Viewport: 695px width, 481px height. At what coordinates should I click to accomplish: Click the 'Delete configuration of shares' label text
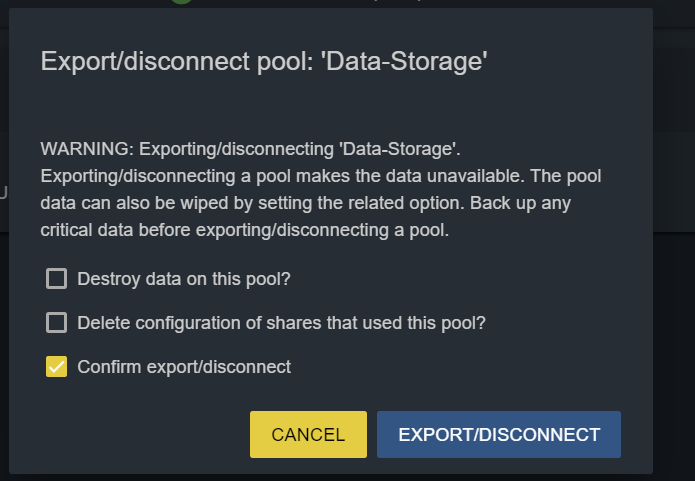pos(281,323)
